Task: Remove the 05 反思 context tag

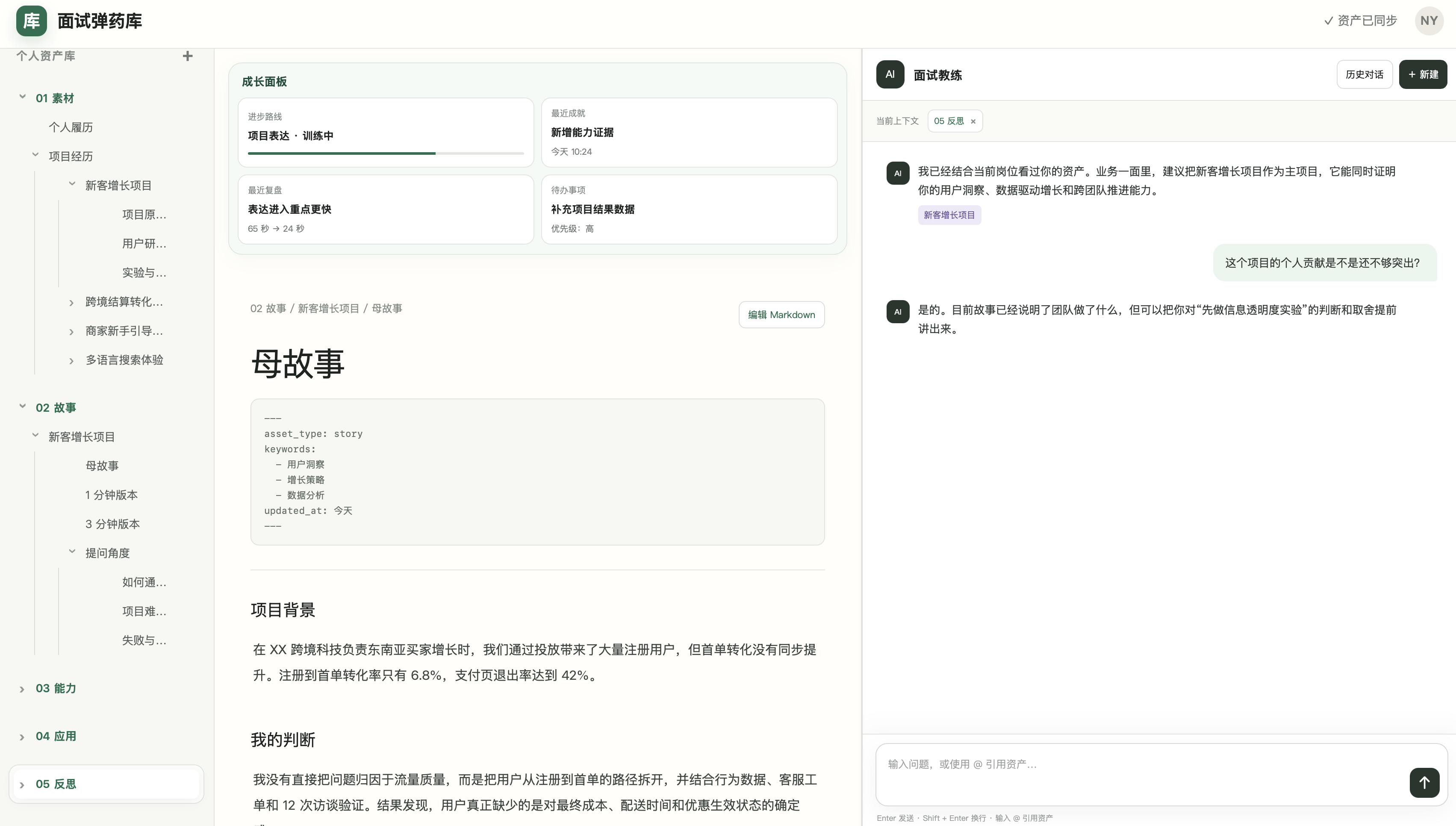Action: click(x=973, y=121)
